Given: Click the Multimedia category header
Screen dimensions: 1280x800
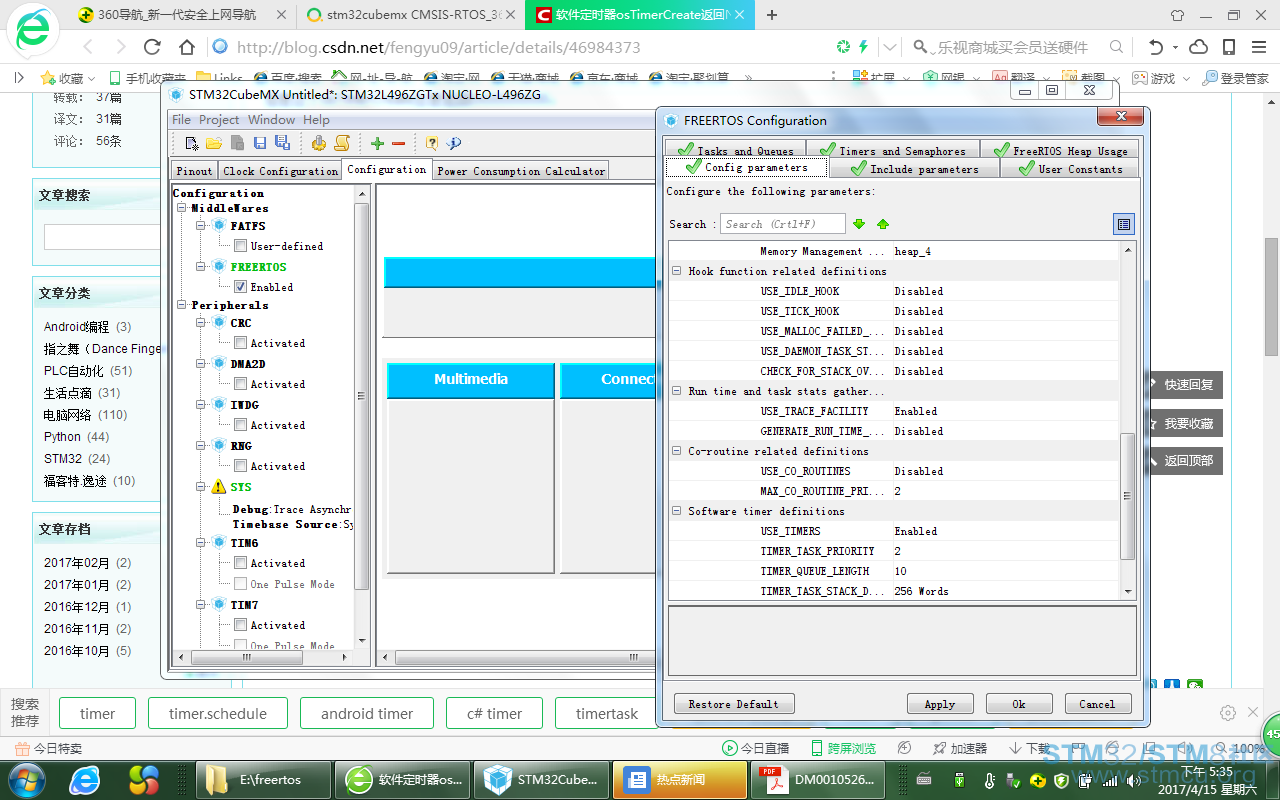Looking at the screenshot, I should click(470, 380).
